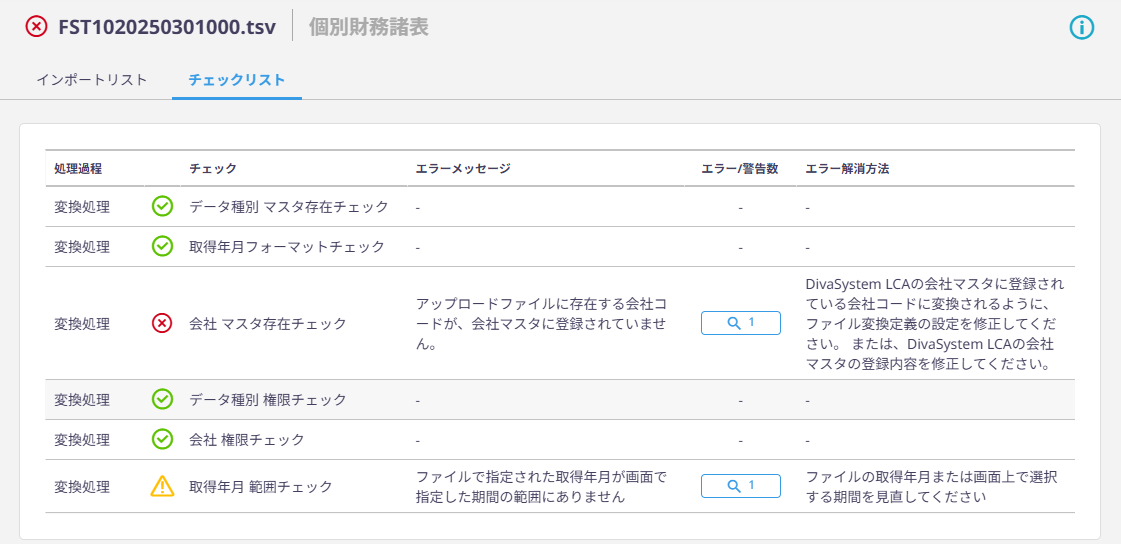
Task: Click the DivaSystem LCA resolution text
Action: [x=936, y=324]
